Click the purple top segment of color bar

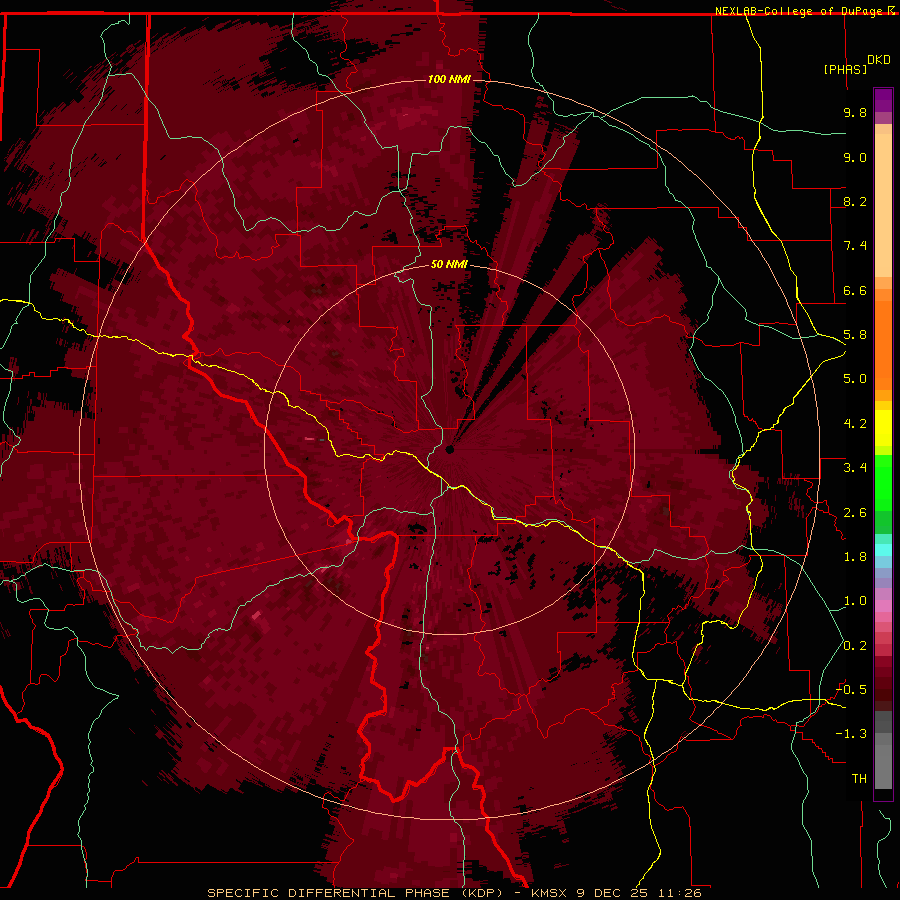click(883, 100)
